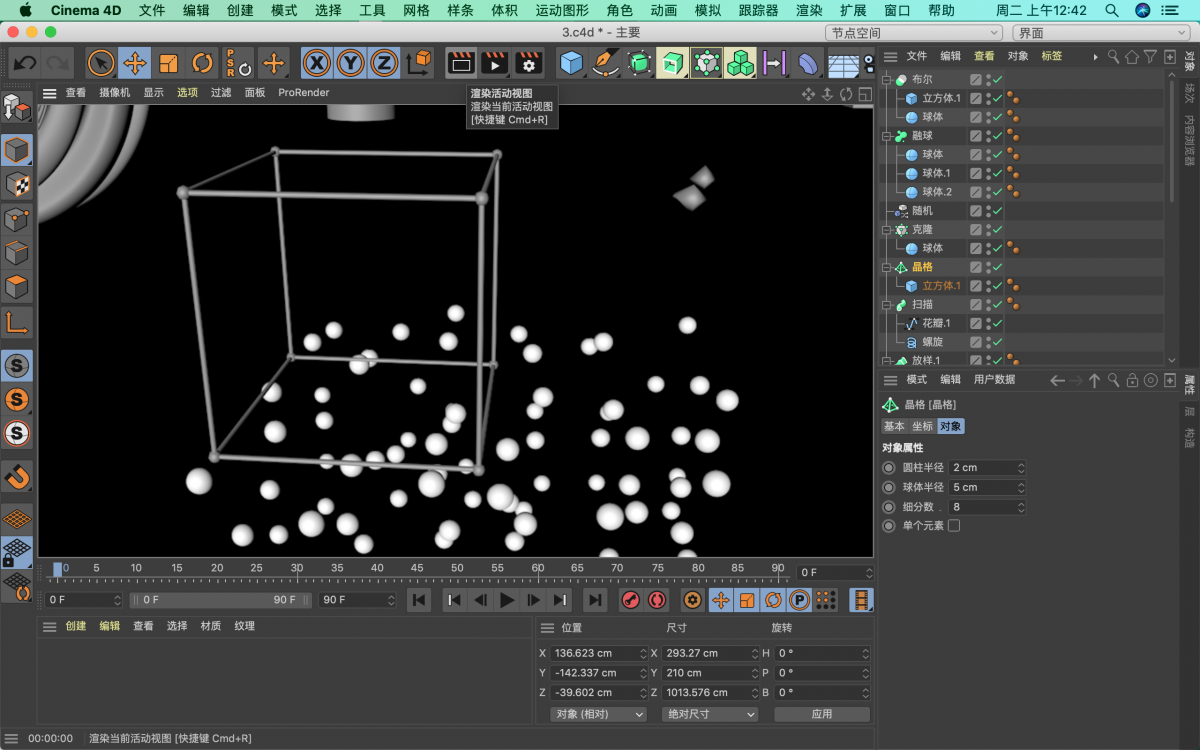Open Render Settings gear clapperboard icon

(x=528, y=63)
